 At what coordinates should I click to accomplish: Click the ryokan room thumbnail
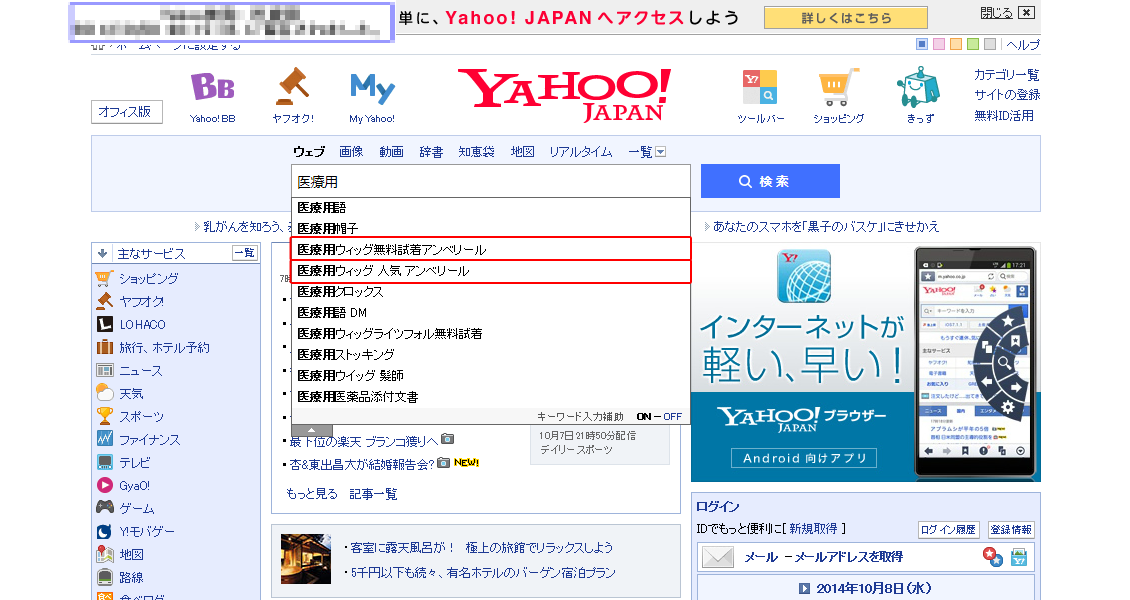pos(306,559)
